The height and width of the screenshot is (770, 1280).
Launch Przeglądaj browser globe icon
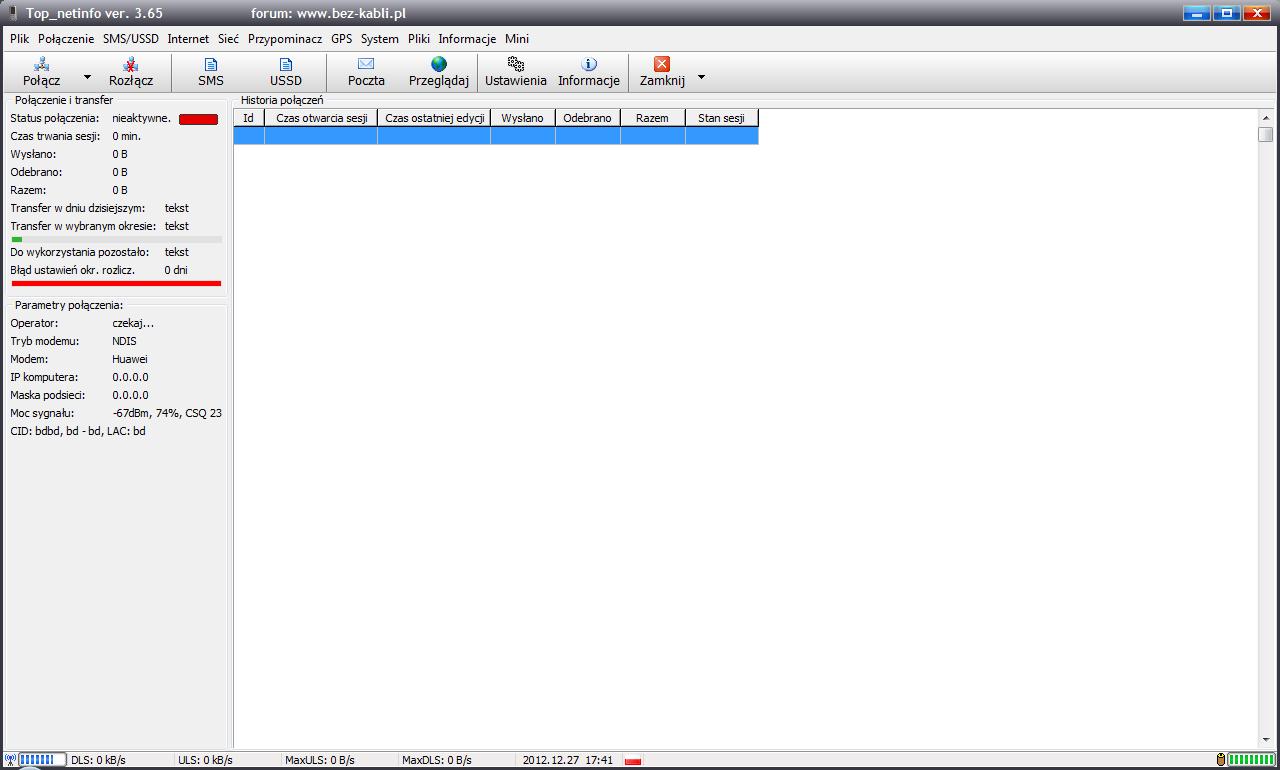pos(439,64)
